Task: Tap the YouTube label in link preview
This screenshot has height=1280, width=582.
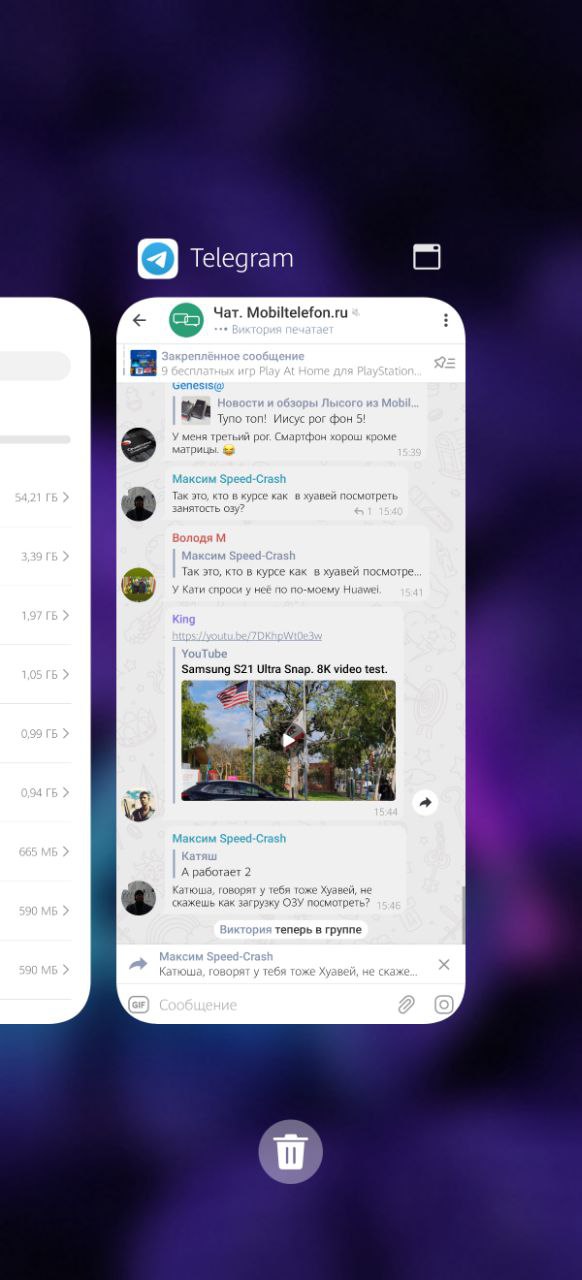Action: point(204,653)
